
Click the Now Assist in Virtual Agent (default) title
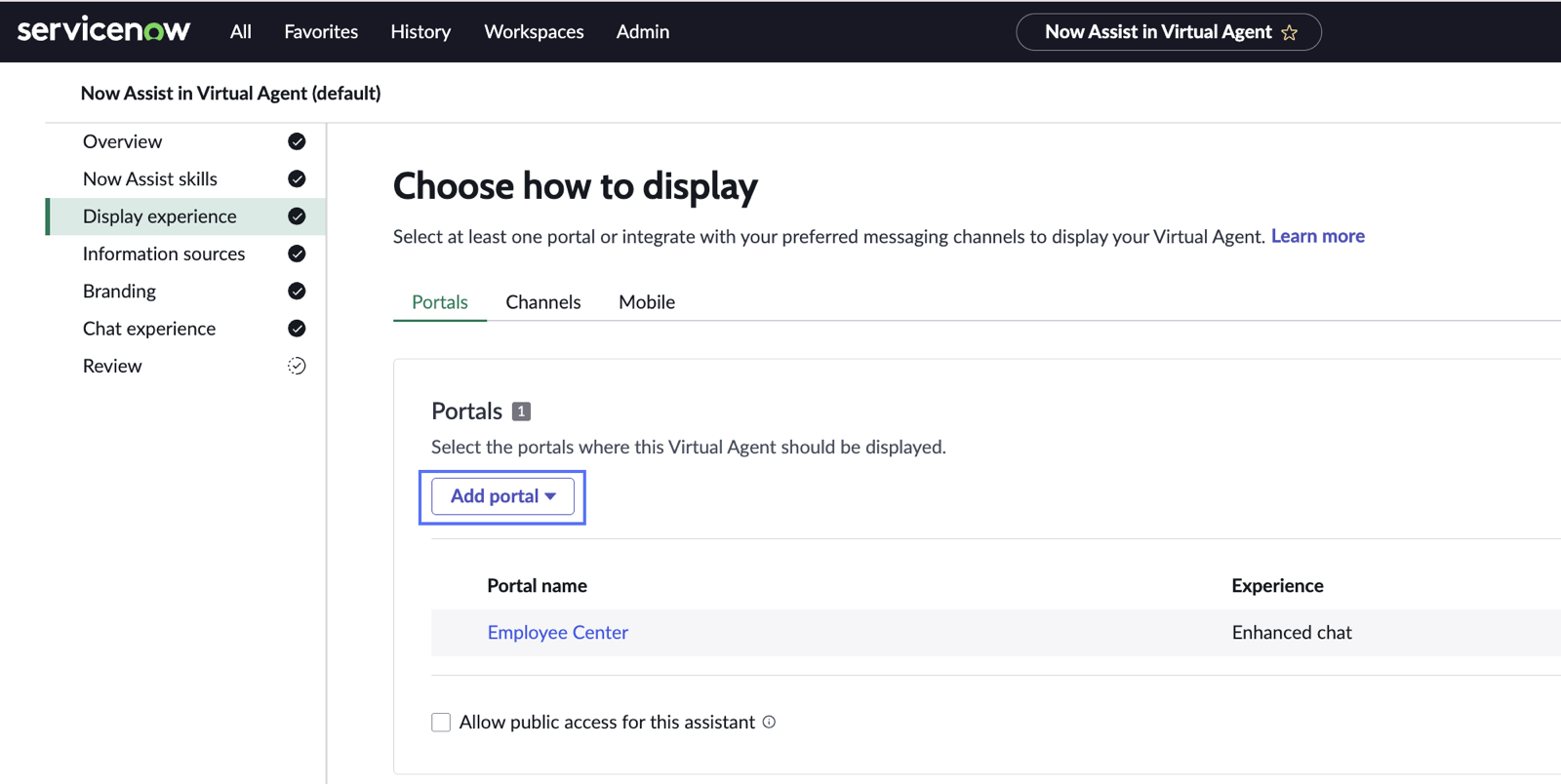(231, 93)
